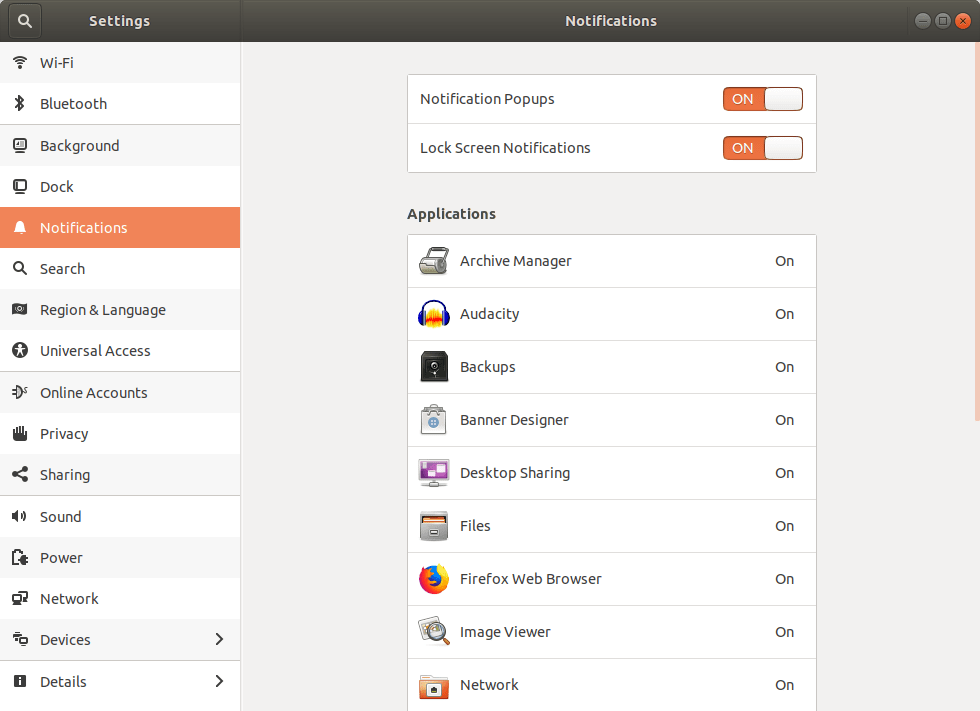The width and height of the screenshot is (980, 711).
Task: Switch to the Privacy panel
Action: pyautogui.click(x=64, y=434)
